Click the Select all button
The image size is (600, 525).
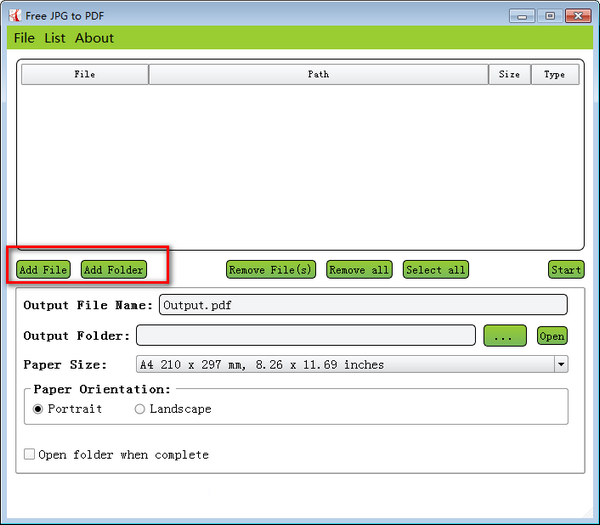click(435, 270)
